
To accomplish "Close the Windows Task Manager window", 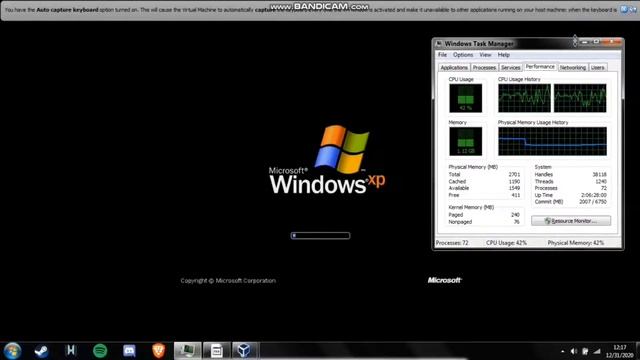I will (612, 42).
